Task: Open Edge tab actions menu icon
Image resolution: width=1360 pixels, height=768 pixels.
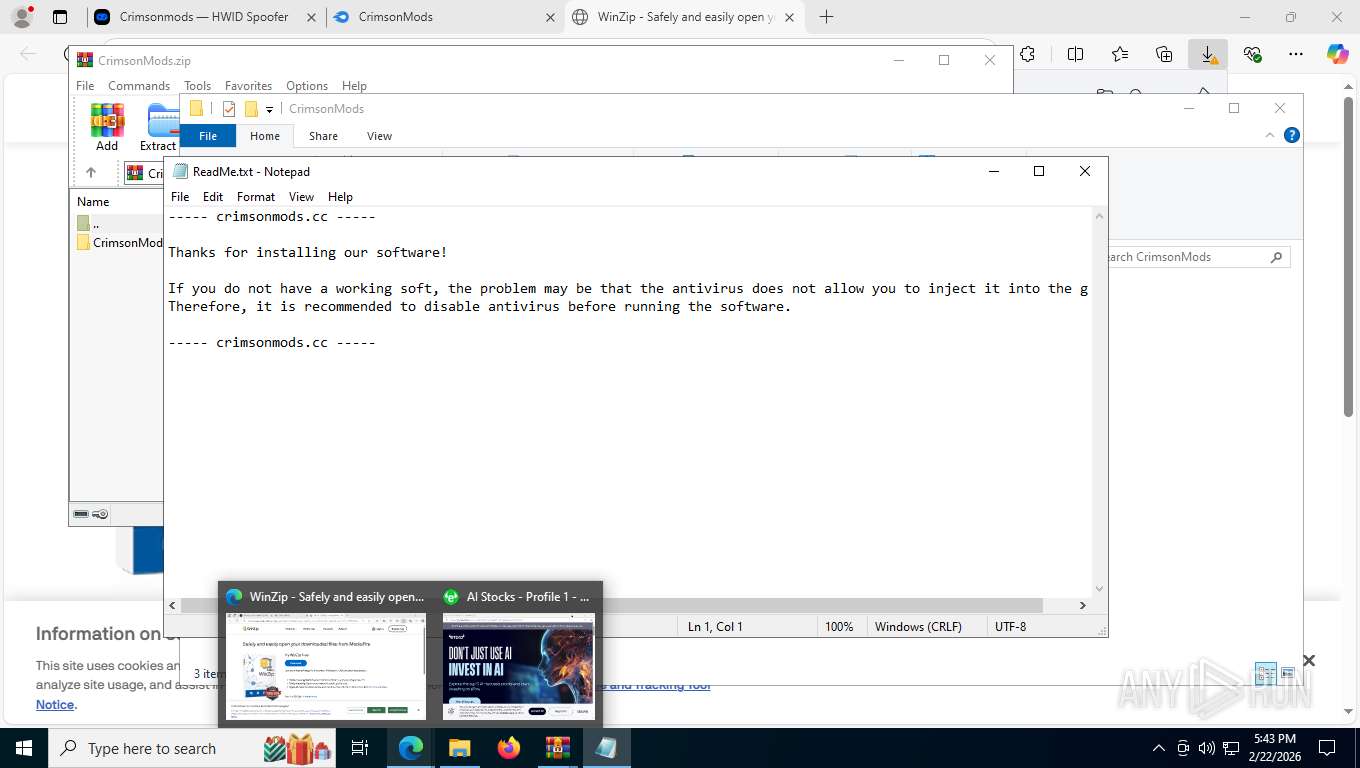Action: pyautogui.click(x=60, y=17)
